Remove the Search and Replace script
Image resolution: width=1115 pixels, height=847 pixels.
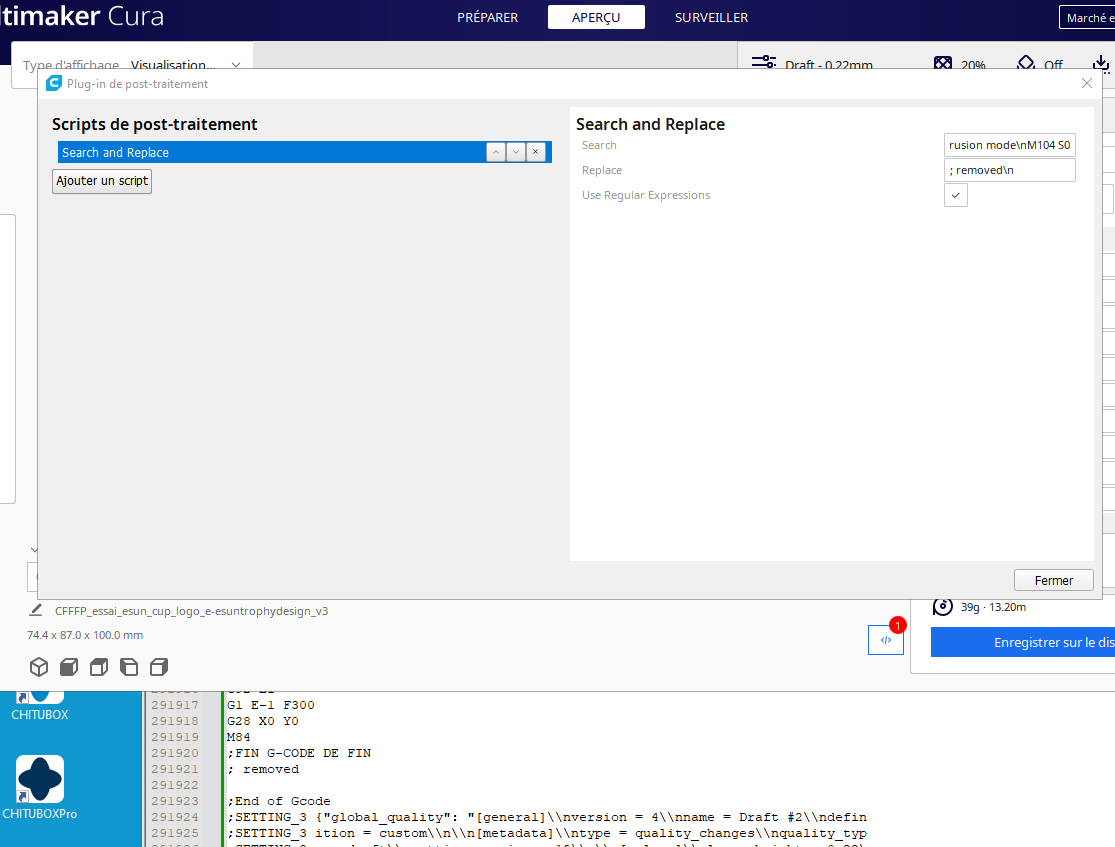tap(535, 152)
